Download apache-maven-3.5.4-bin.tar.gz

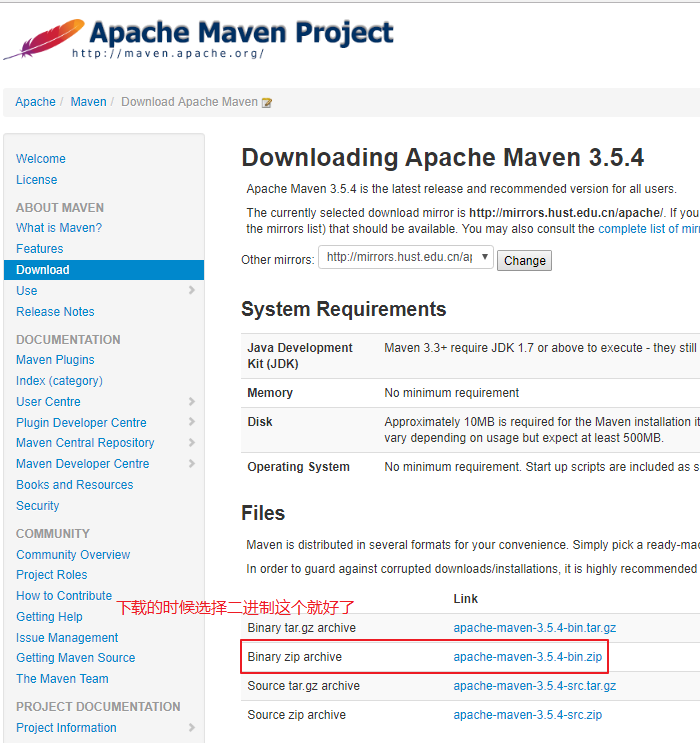point(535,628)
